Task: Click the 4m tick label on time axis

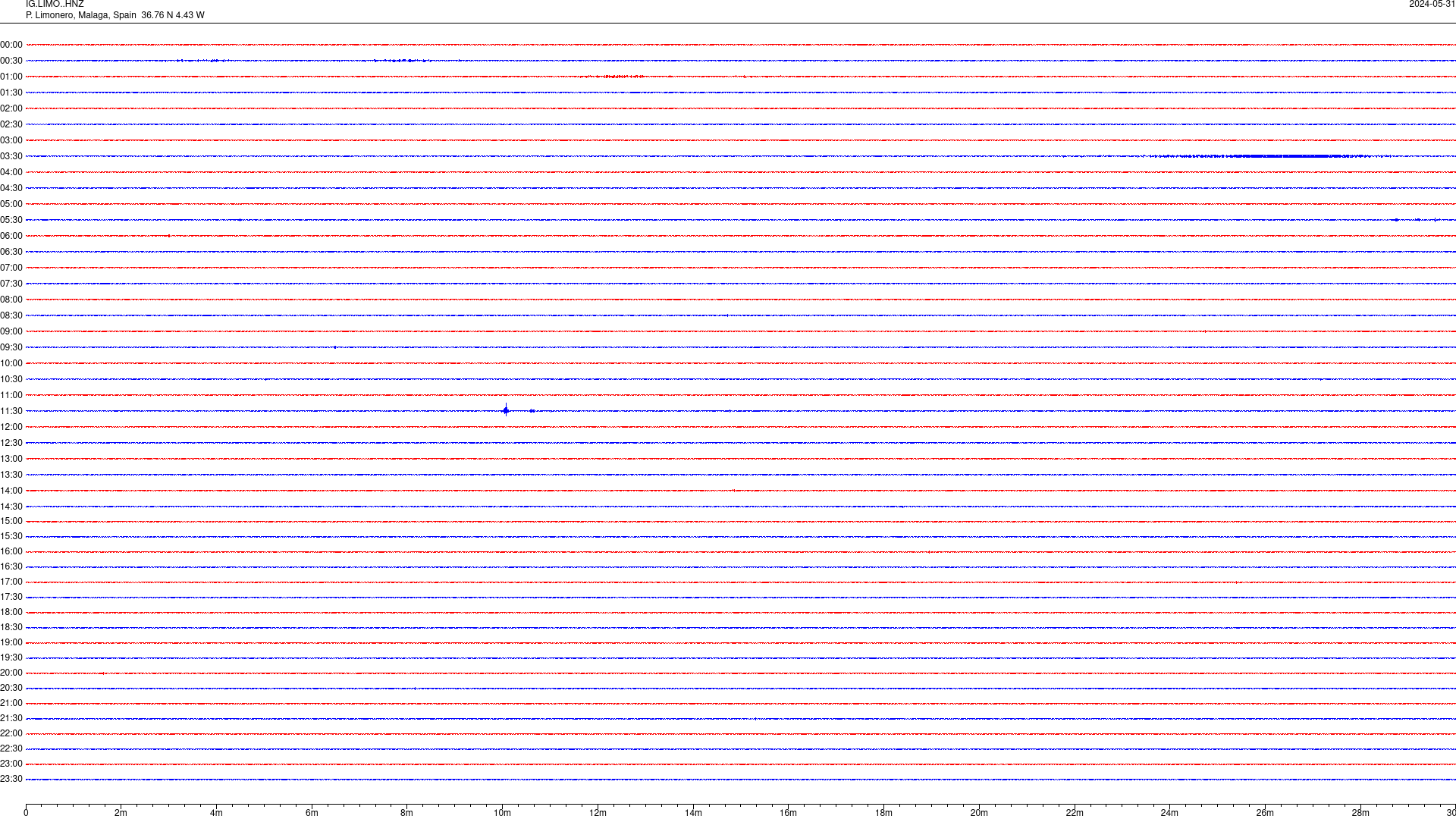Action: tap(216, 813)
